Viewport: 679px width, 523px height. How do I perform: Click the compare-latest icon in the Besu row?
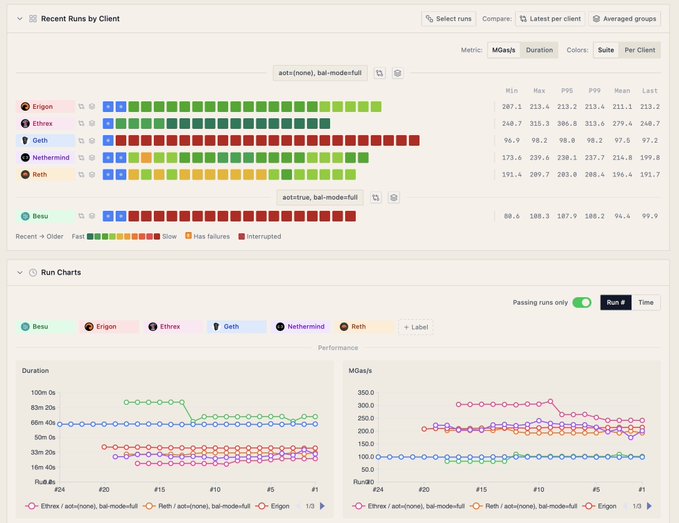tap(81, 216)
